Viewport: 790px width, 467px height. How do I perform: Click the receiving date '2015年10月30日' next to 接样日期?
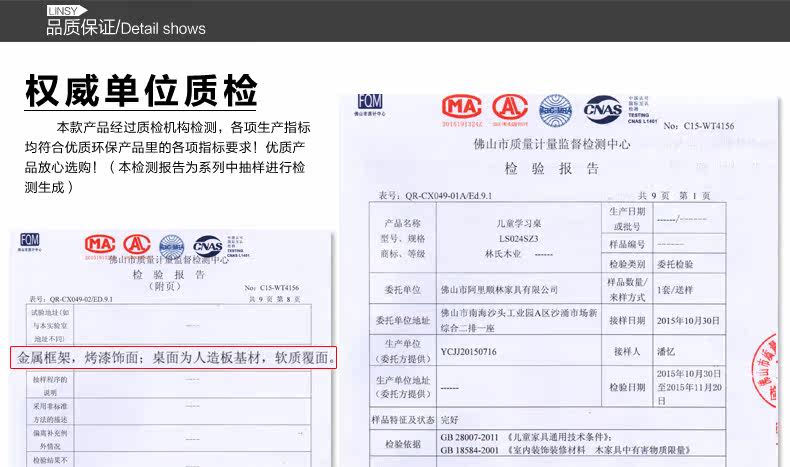coord(688,321)
